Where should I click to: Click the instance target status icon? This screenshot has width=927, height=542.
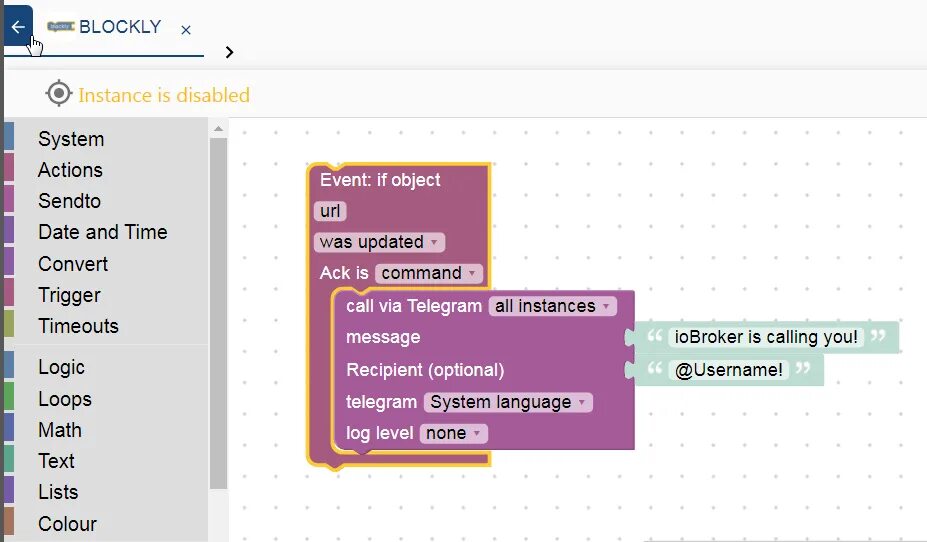click(x=59, y=93)
